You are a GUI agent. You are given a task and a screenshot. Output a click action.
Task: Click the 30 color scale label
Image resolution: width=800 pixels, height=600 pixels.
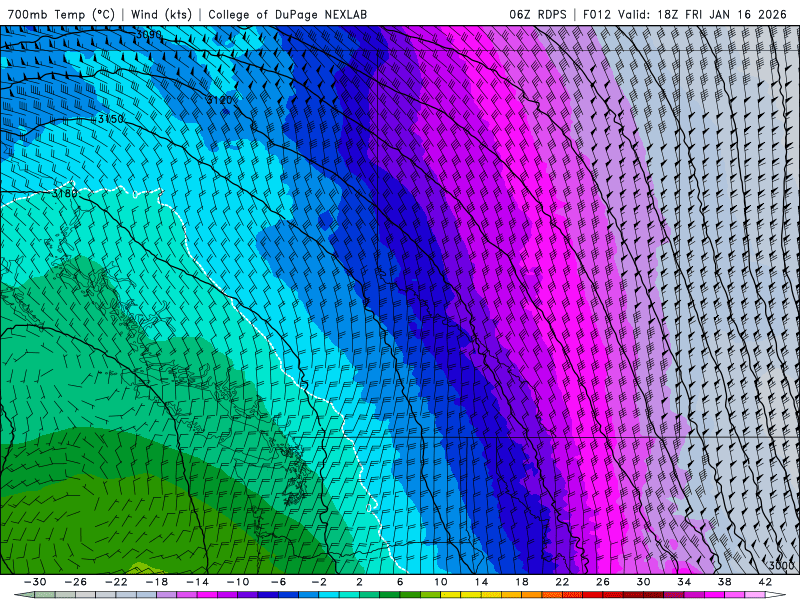click(x=643, y=582)
